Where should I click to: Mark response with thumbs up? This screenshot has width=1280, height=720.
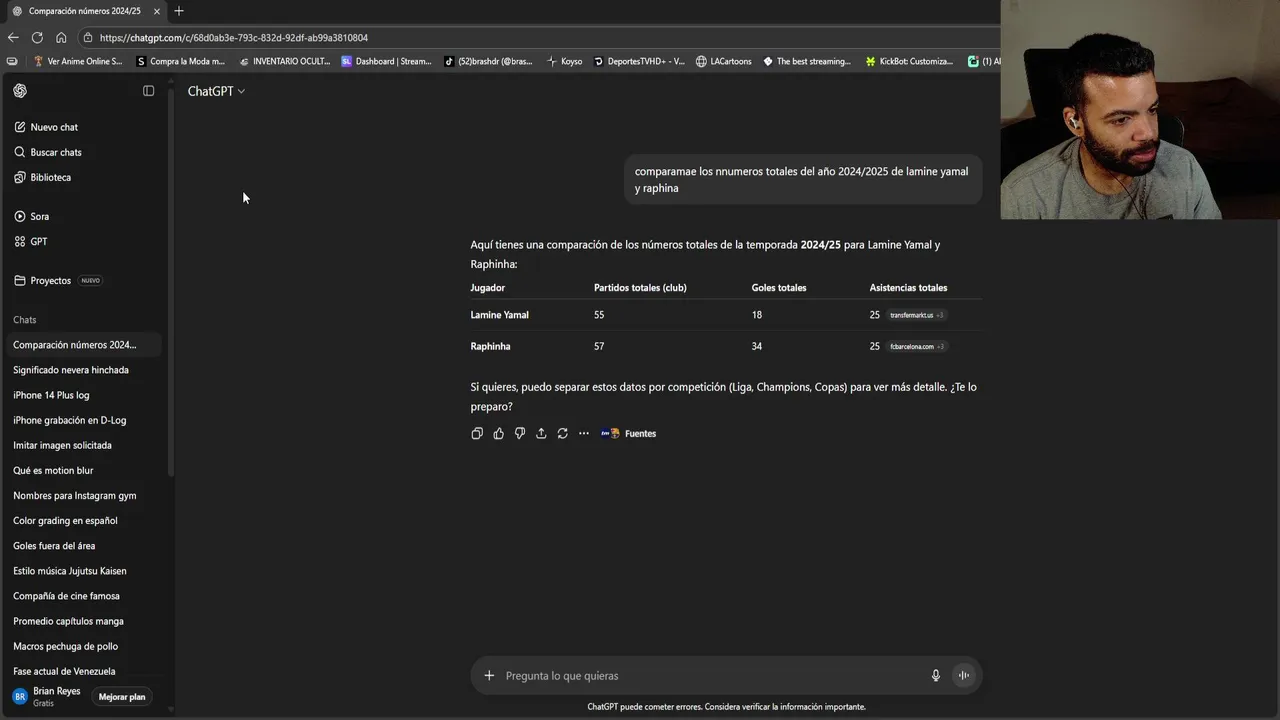498,433
